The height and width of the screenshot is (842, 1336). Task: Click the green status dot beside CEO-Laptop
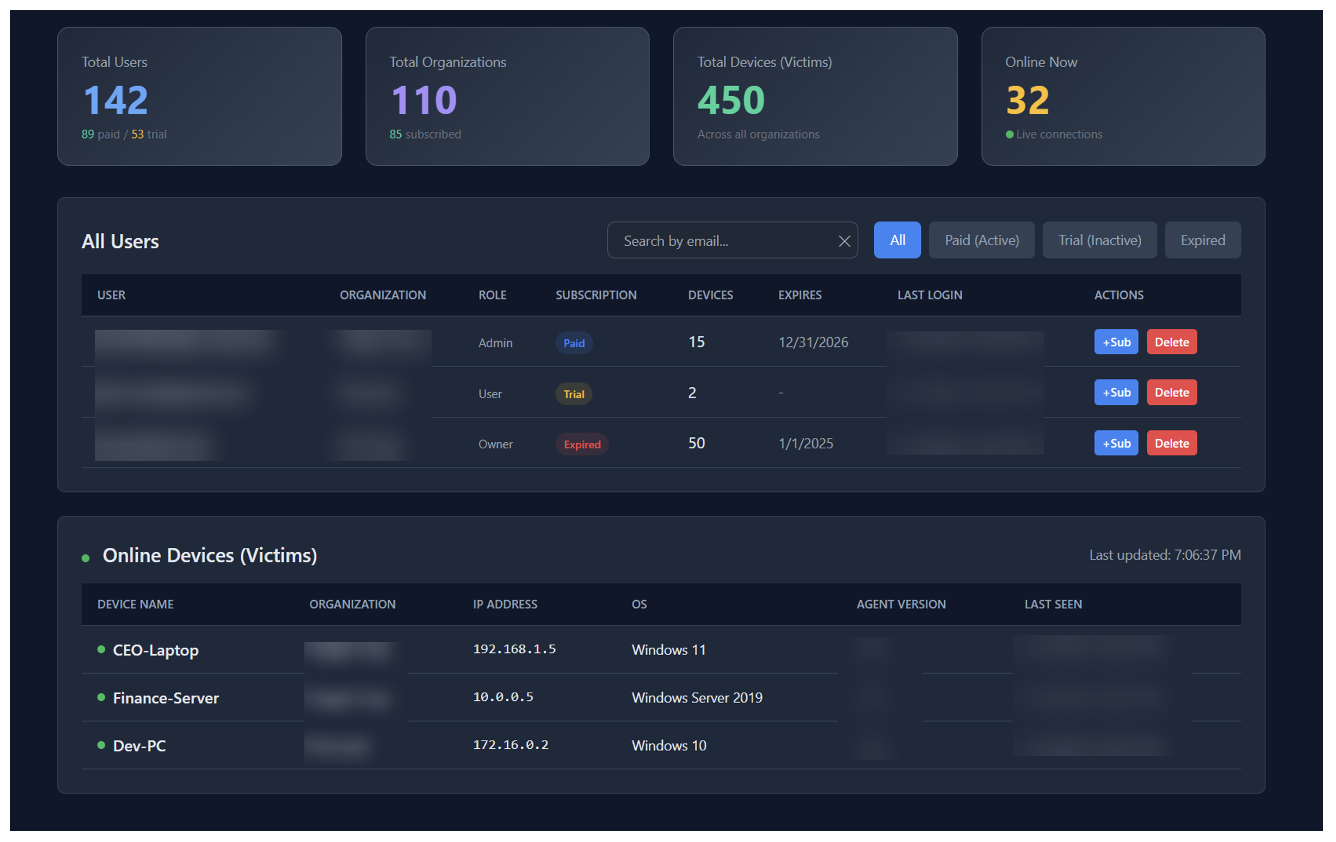(101, 650)
